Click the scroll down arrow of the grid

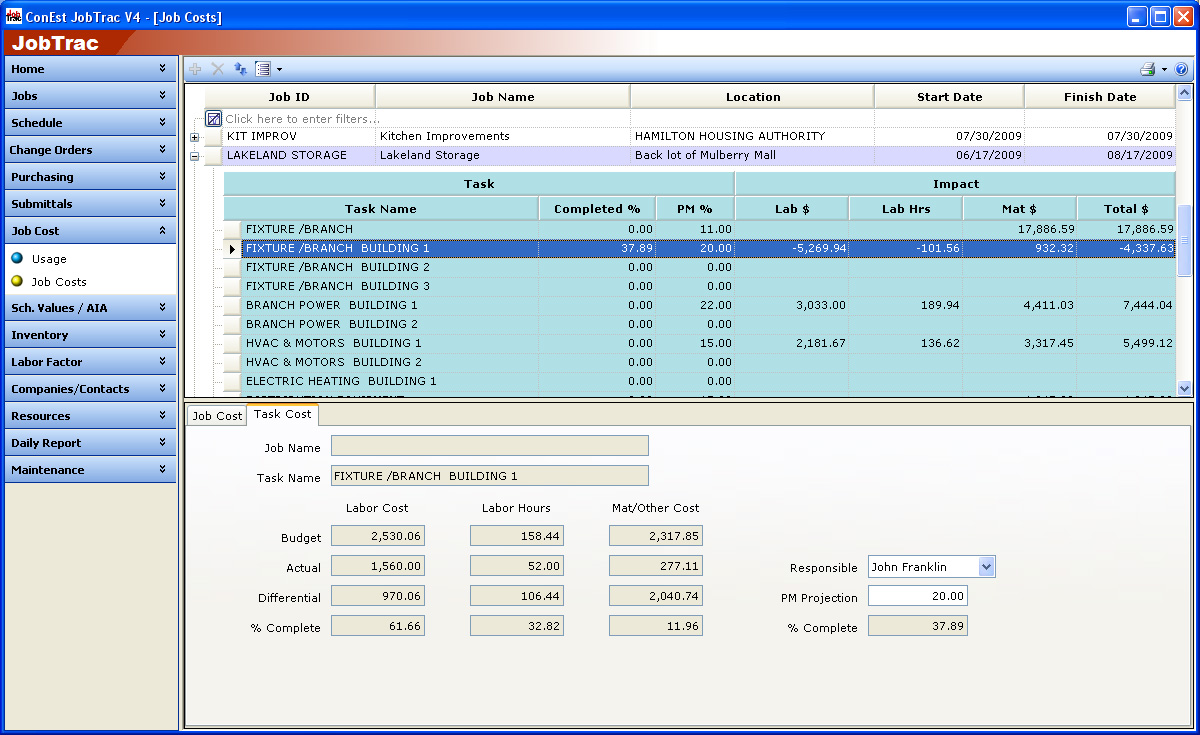tap(1185, 388)
